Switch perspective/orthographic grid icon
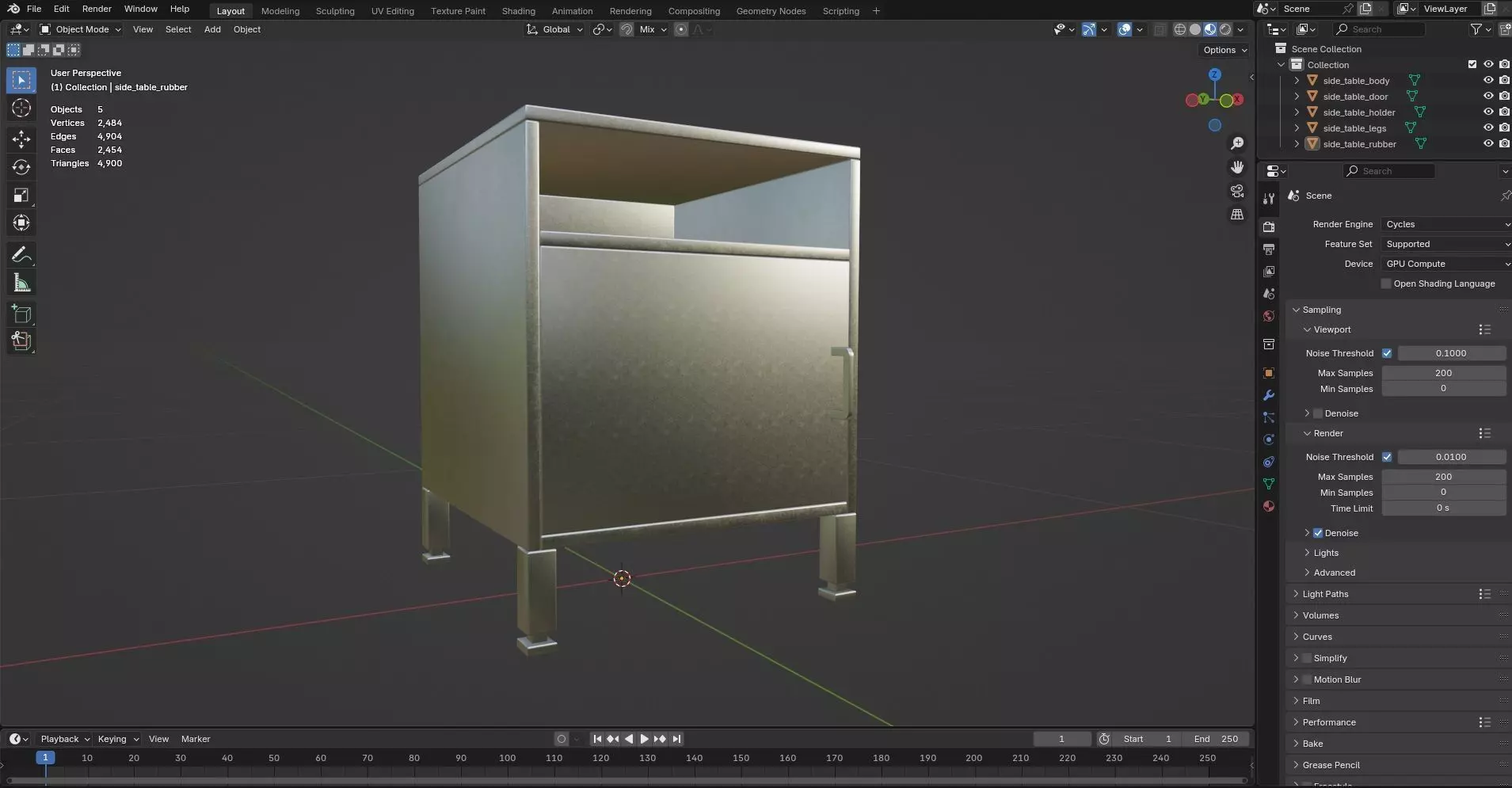1512x788 pixels. (x=1236, y=215)
